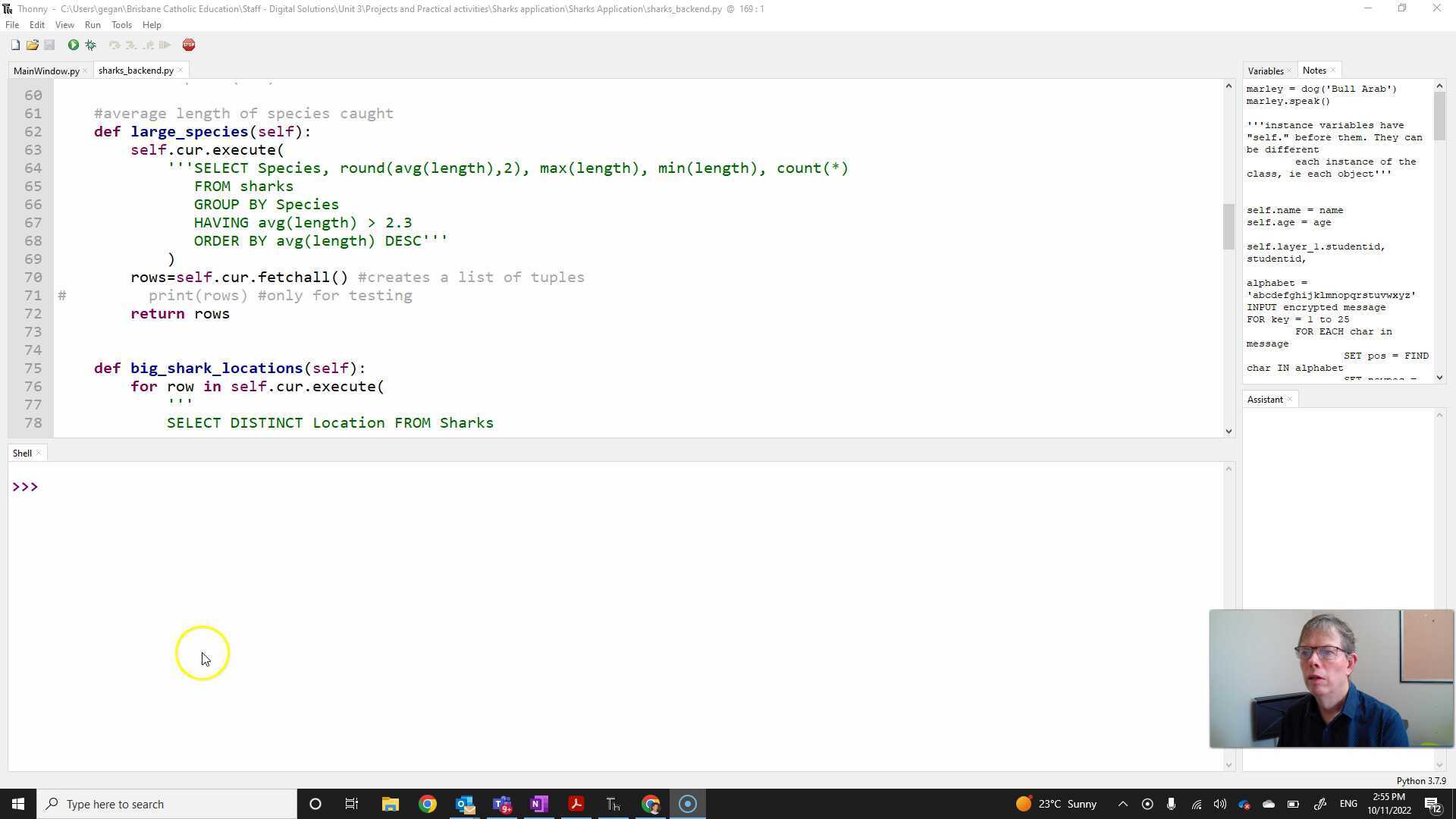The width and height of the screenshot is (1456, 819).
Task: Open the recorder app in the taskbar
Action: (687, 804)
